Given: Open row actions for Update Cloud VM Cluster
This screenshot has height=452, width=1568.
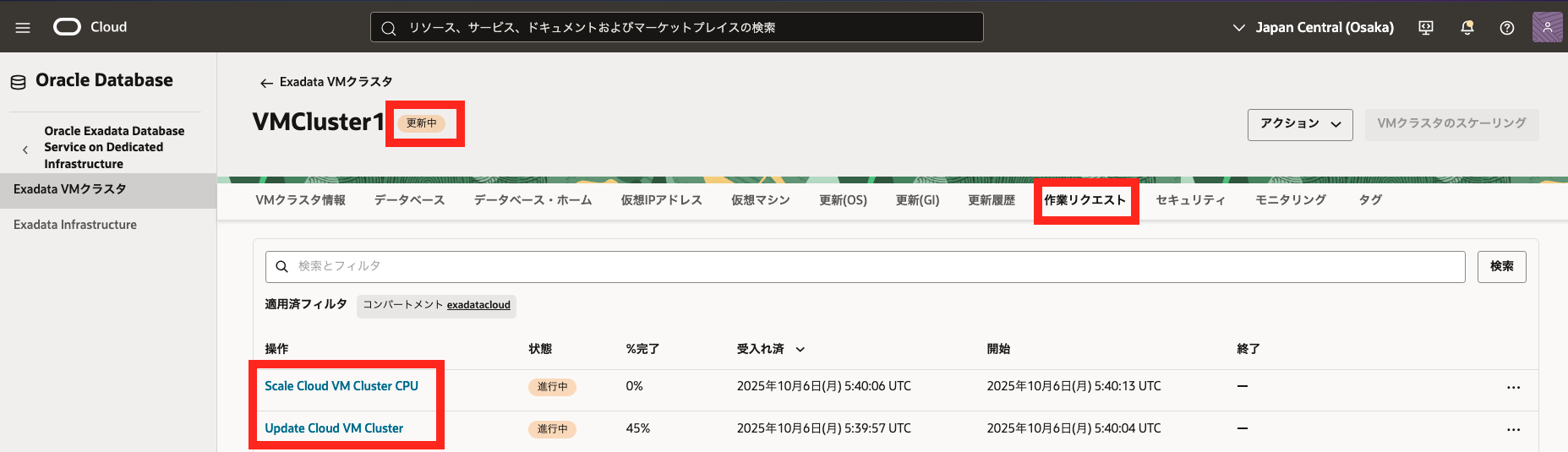Looking at the screenshot, I should [x=1512, y=430].
